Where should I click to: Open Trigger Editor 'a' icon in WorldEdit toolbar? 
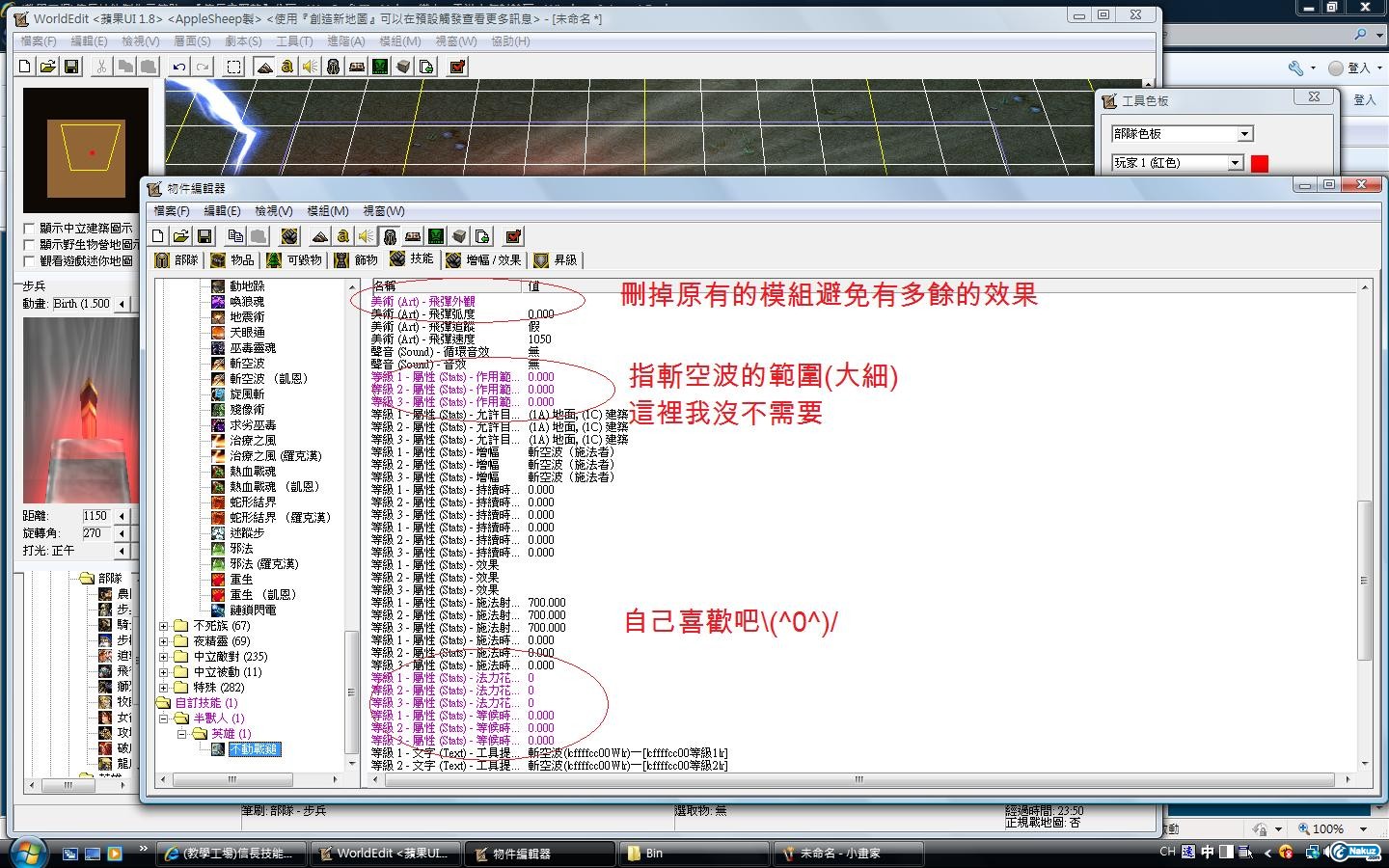click(286, 67)
